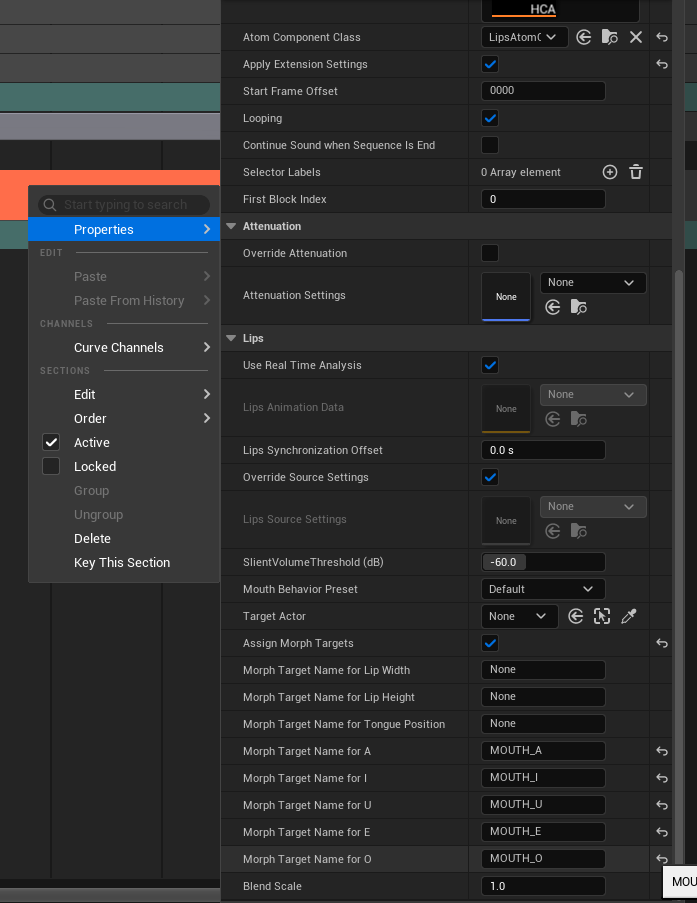This screenshot has width=697, height=903.
Task: Clear the Atom Component Class with X icon
Action: 636,37
